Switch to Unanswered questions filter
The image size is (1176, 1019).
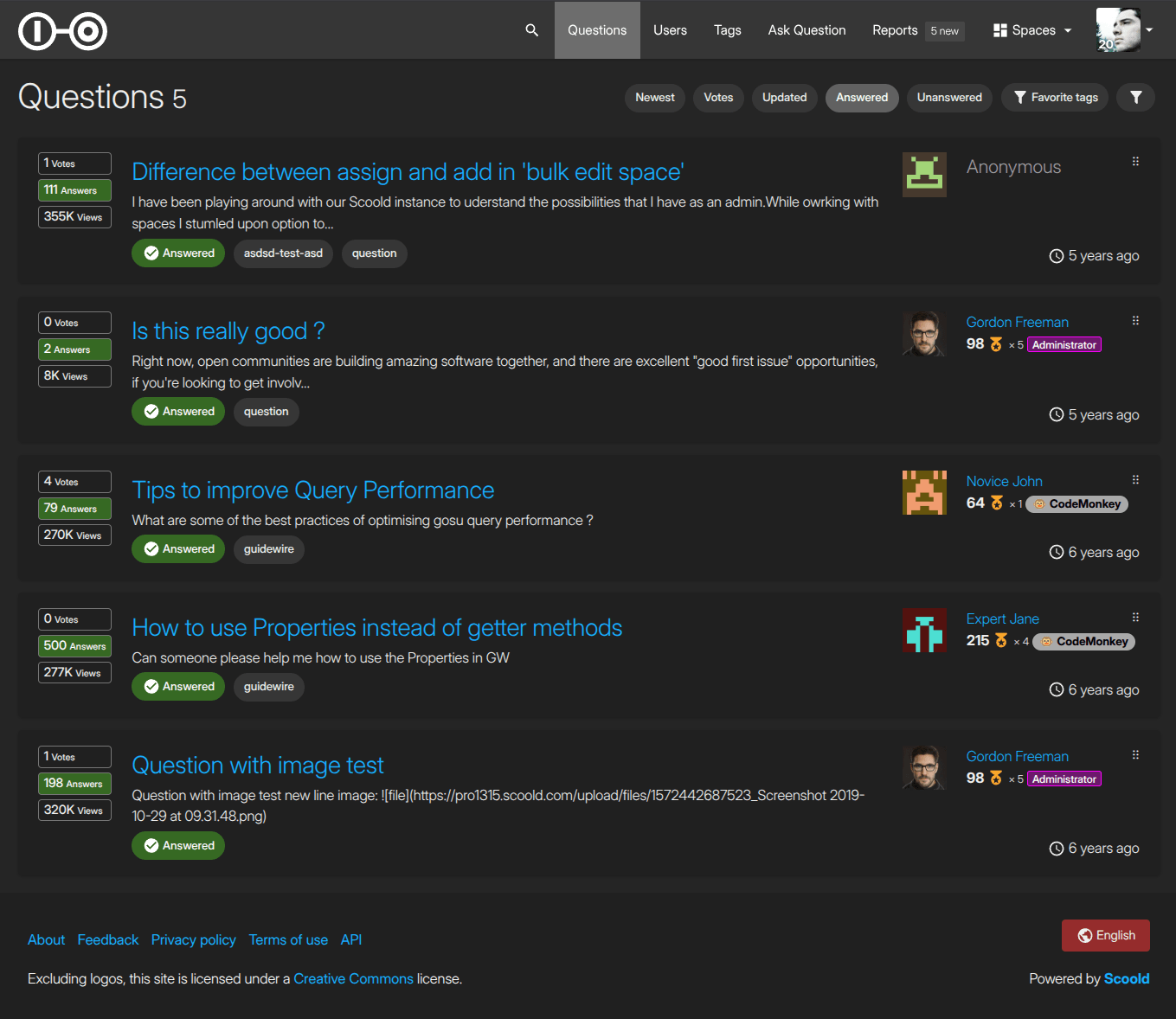click(x=949, y=98)
